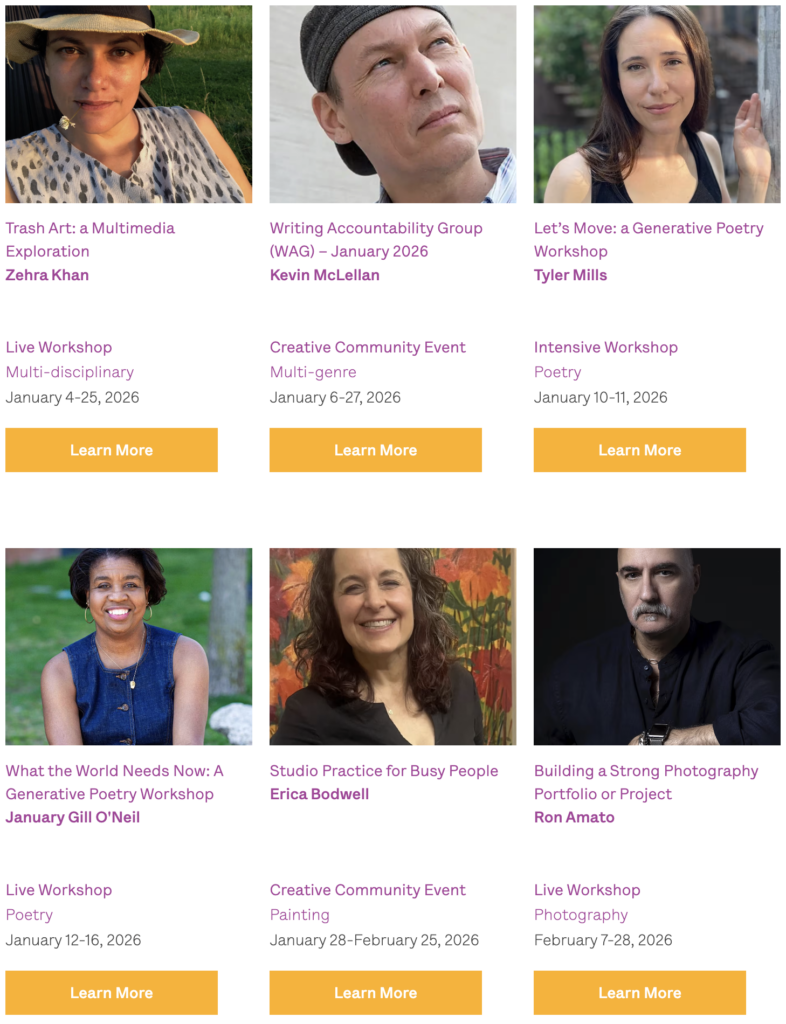Open the Studio Practice for Busy People image

click(392, 646)
